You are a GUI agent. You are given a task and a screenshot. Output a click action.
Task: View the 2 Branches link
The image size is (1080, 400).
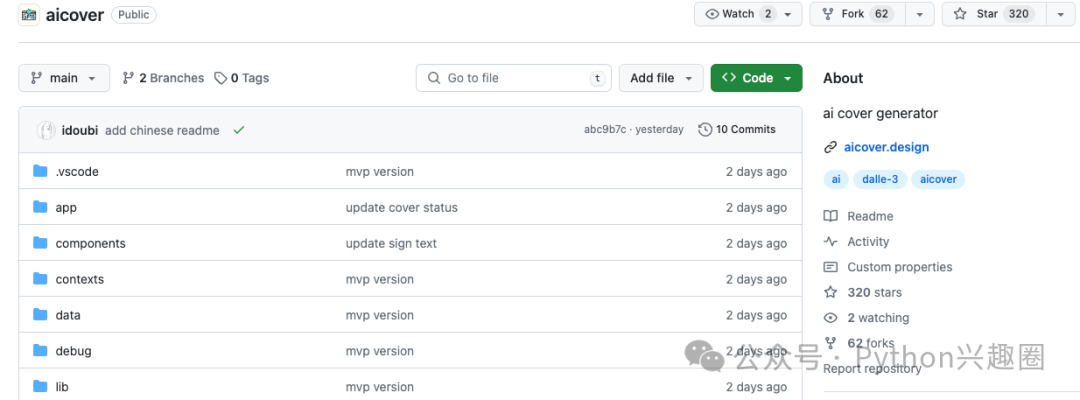pos(163,78)
